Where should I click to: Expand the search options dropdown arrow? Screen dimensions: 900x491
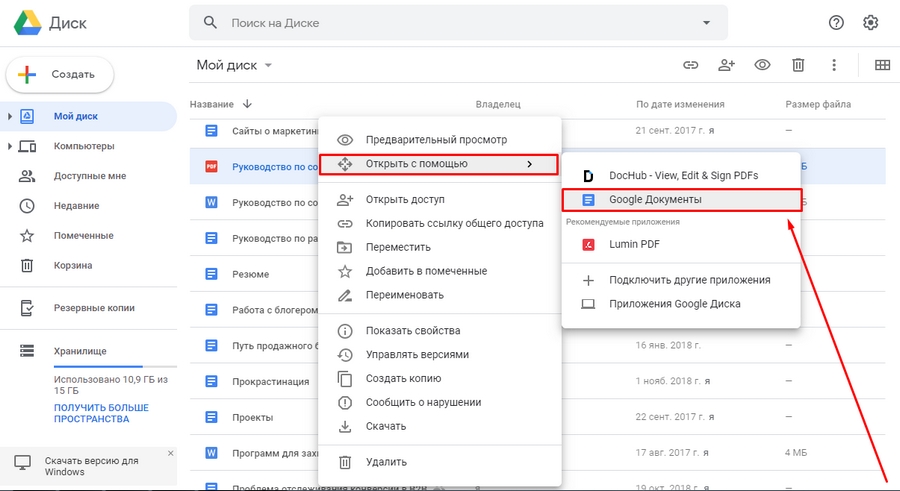click(706, 22)
